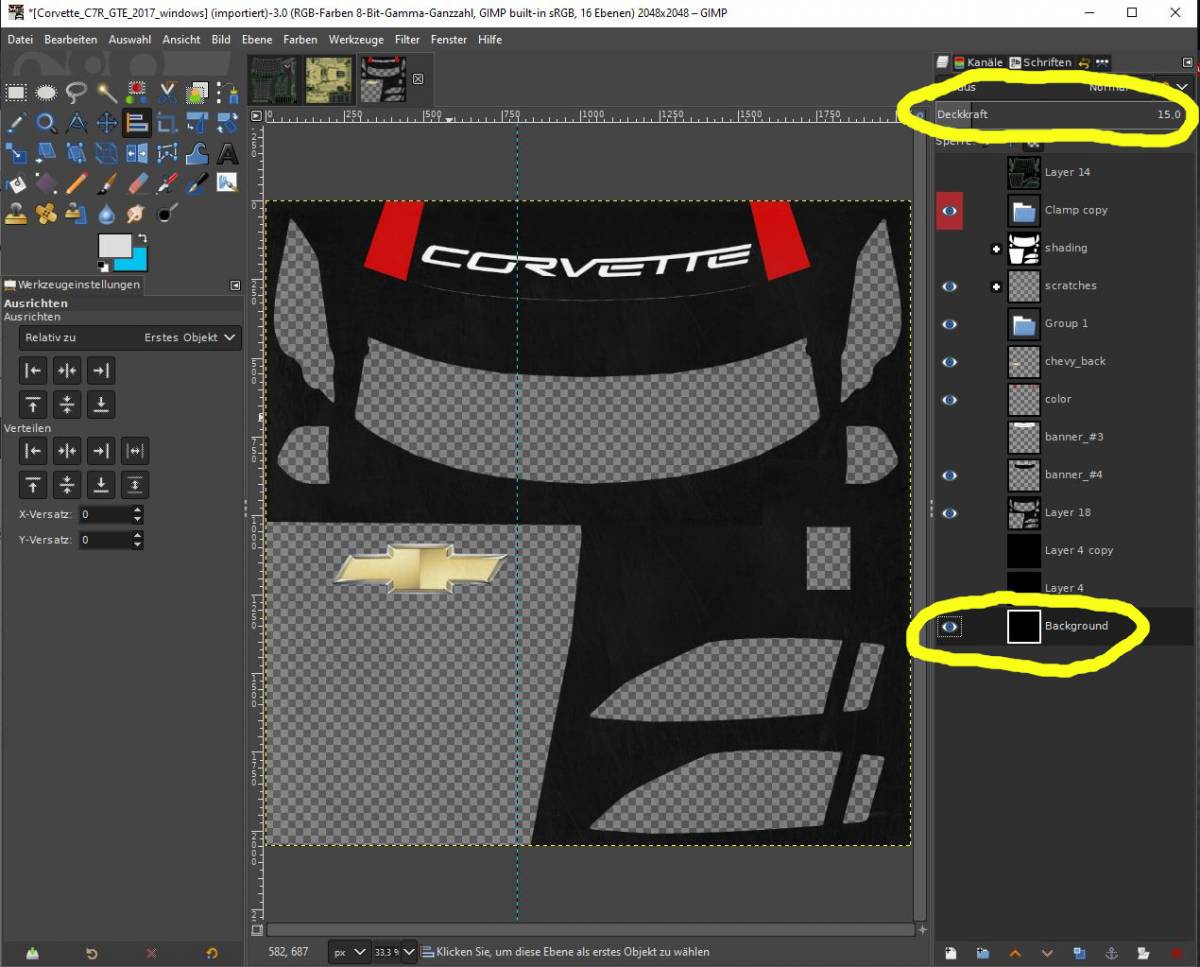
Task: Click the Flip tool
Action: click(x=137, y=153)
